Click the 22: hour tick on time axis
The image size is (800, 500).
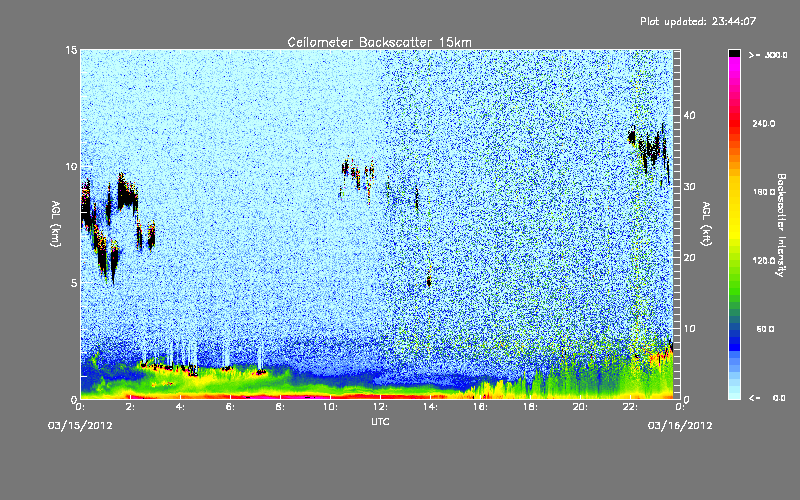630,407
